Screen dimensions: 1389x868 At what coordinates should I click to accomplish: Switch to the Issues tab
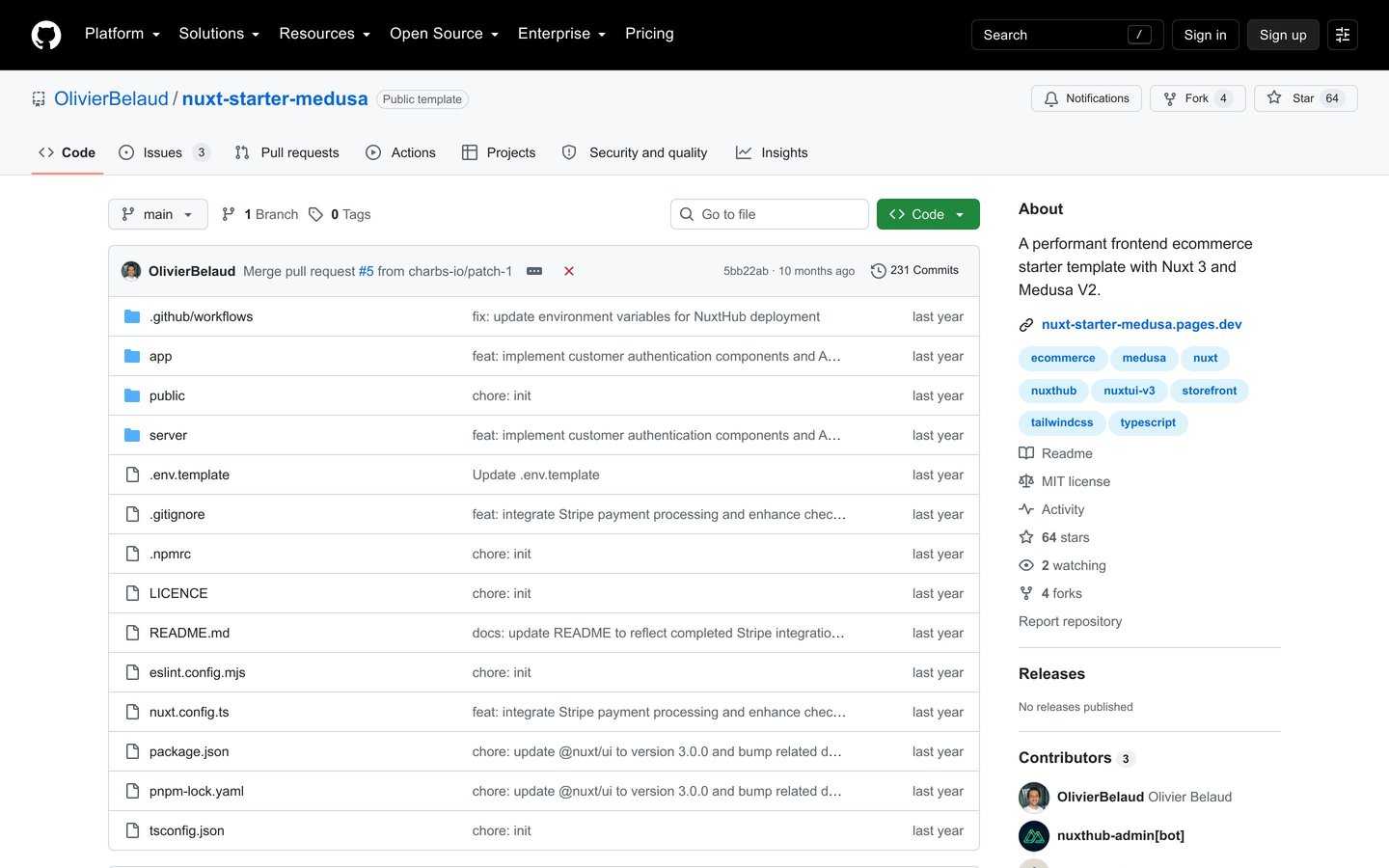[164, 152]
